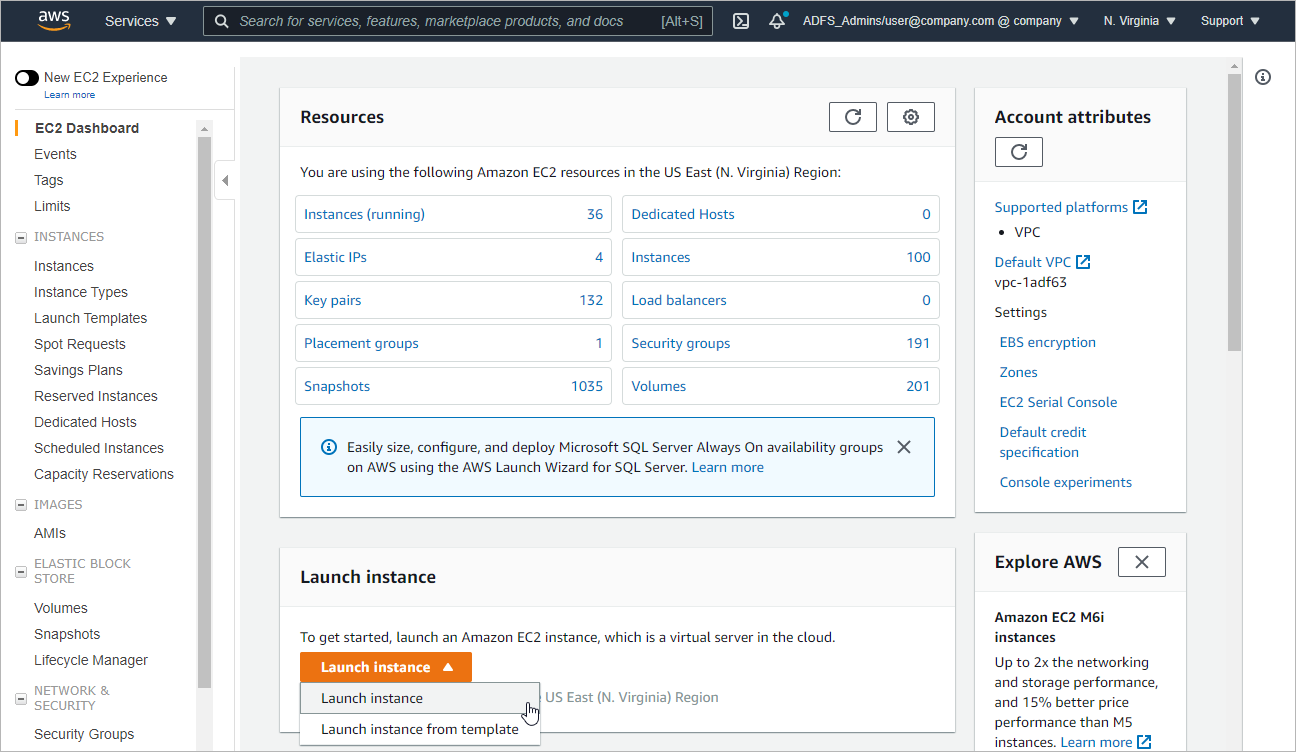Viewport: 1296px width, 752px height.
Task: Open Security Groups in sidebar
Action: (x=84, y=734)
